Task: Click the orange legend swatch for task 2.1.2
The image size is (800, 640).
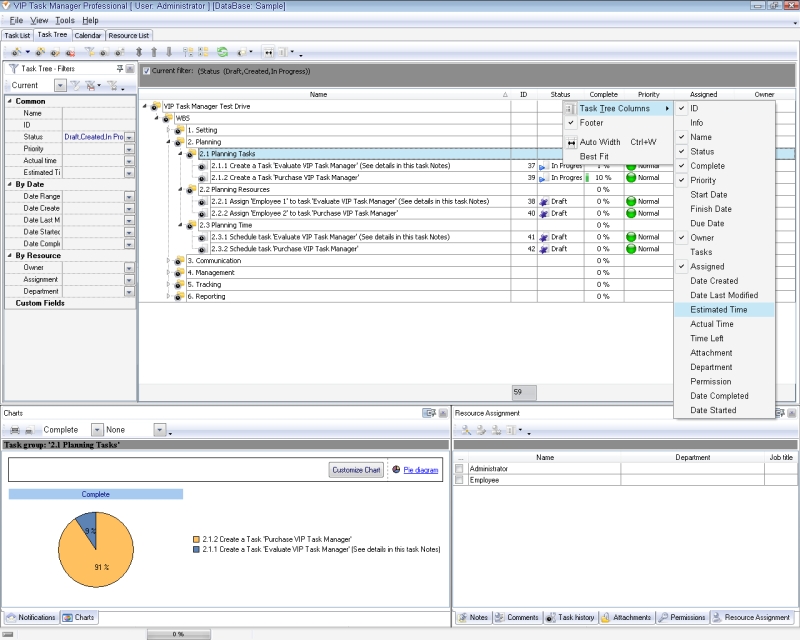Action: (x=196, y=539)
